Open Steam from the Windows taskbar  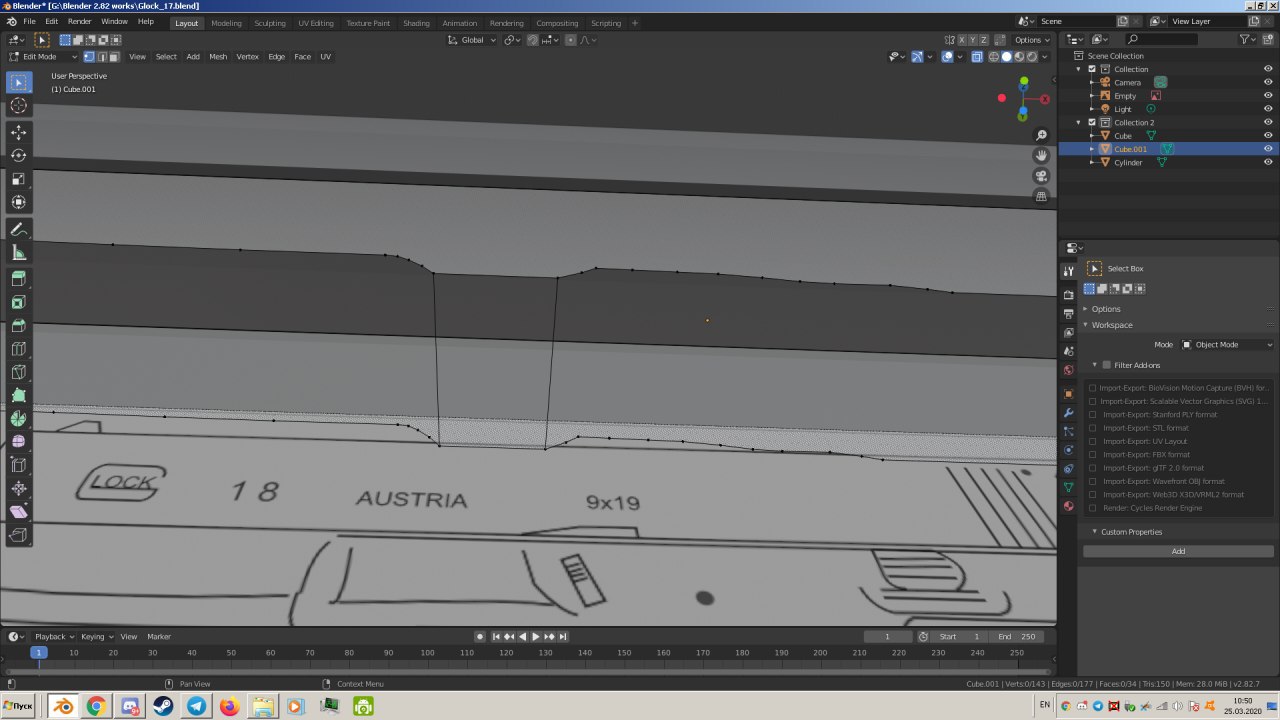point(162,707)
